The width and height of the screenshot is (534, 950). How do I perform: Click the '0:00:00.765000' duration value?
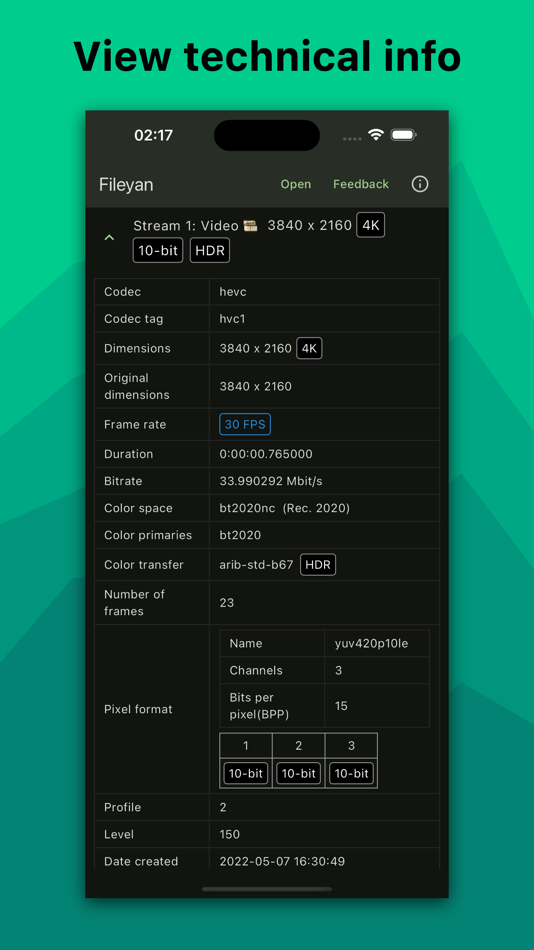(266, 454)
